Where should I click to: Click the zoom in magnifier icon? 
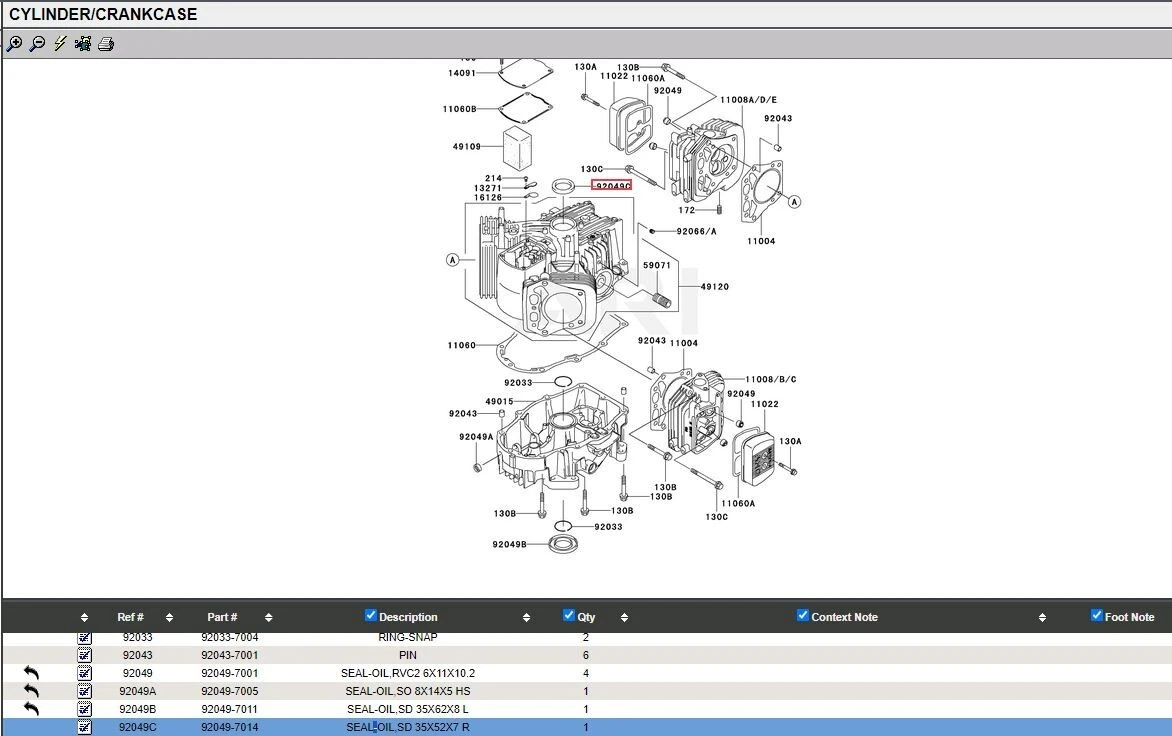(x=14, y=44)
